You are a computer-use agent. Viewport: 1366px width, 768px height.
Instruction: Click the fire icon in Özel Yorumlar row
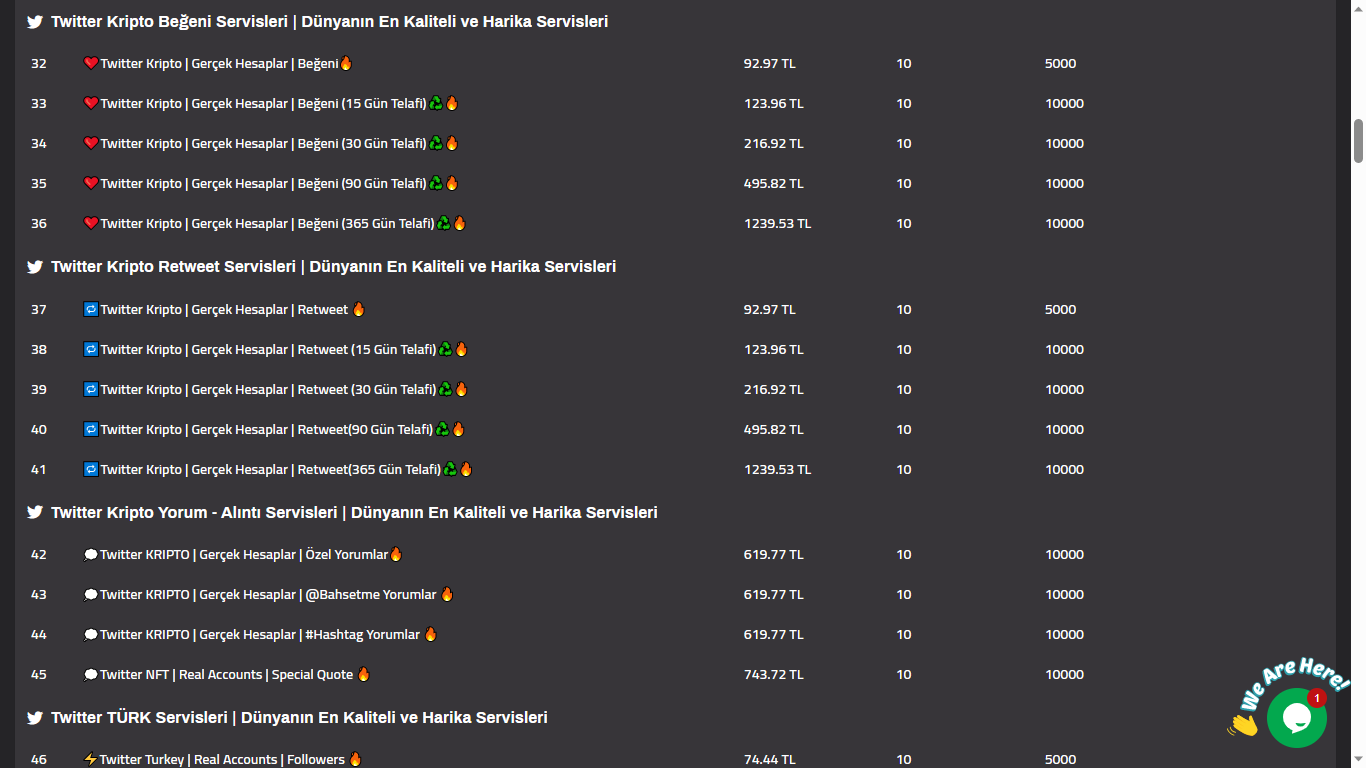[396, 554]
